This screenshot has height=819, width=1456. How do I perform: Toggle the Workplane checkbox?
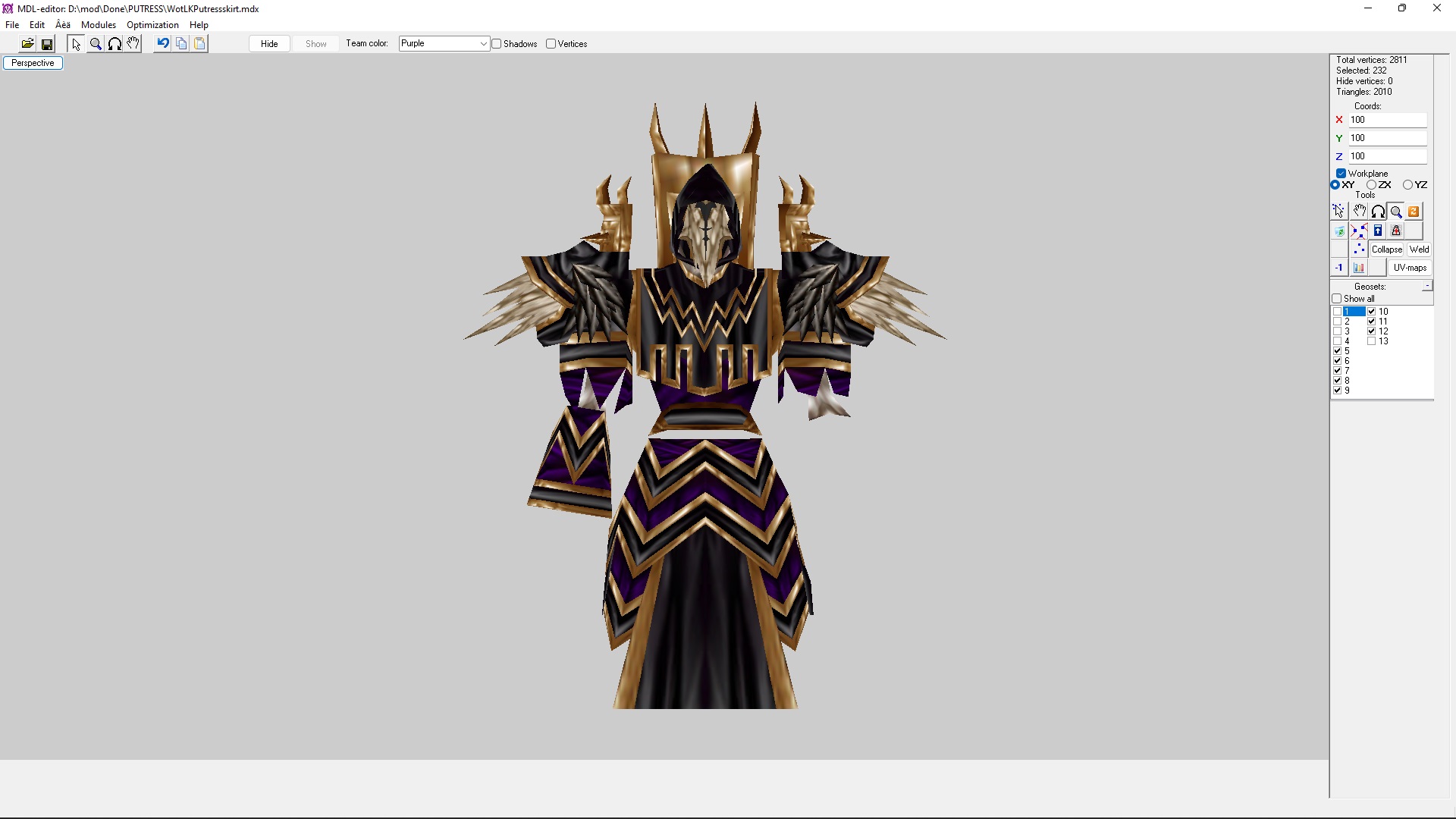pos(1341,174)
